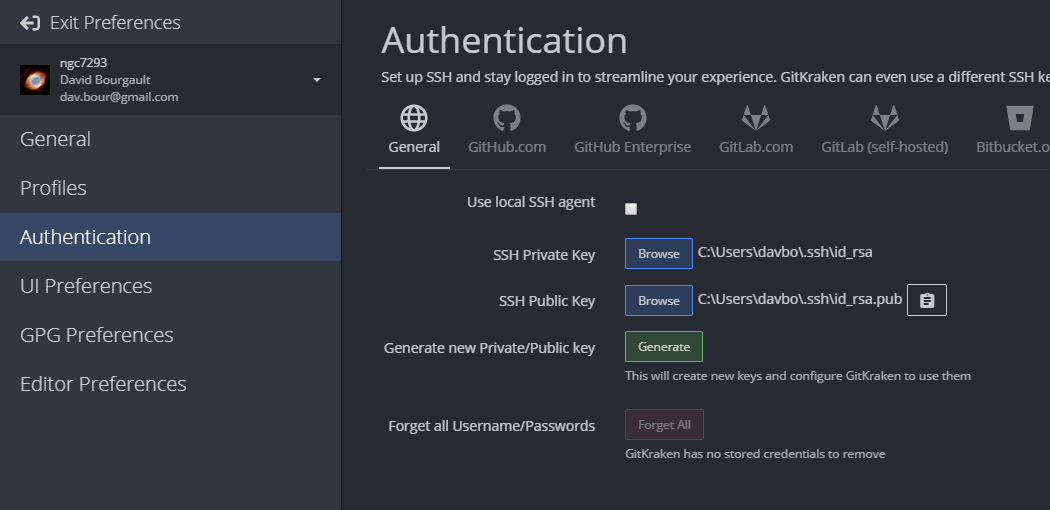
Task: Click the green Generate button
Action: (664, 347)
